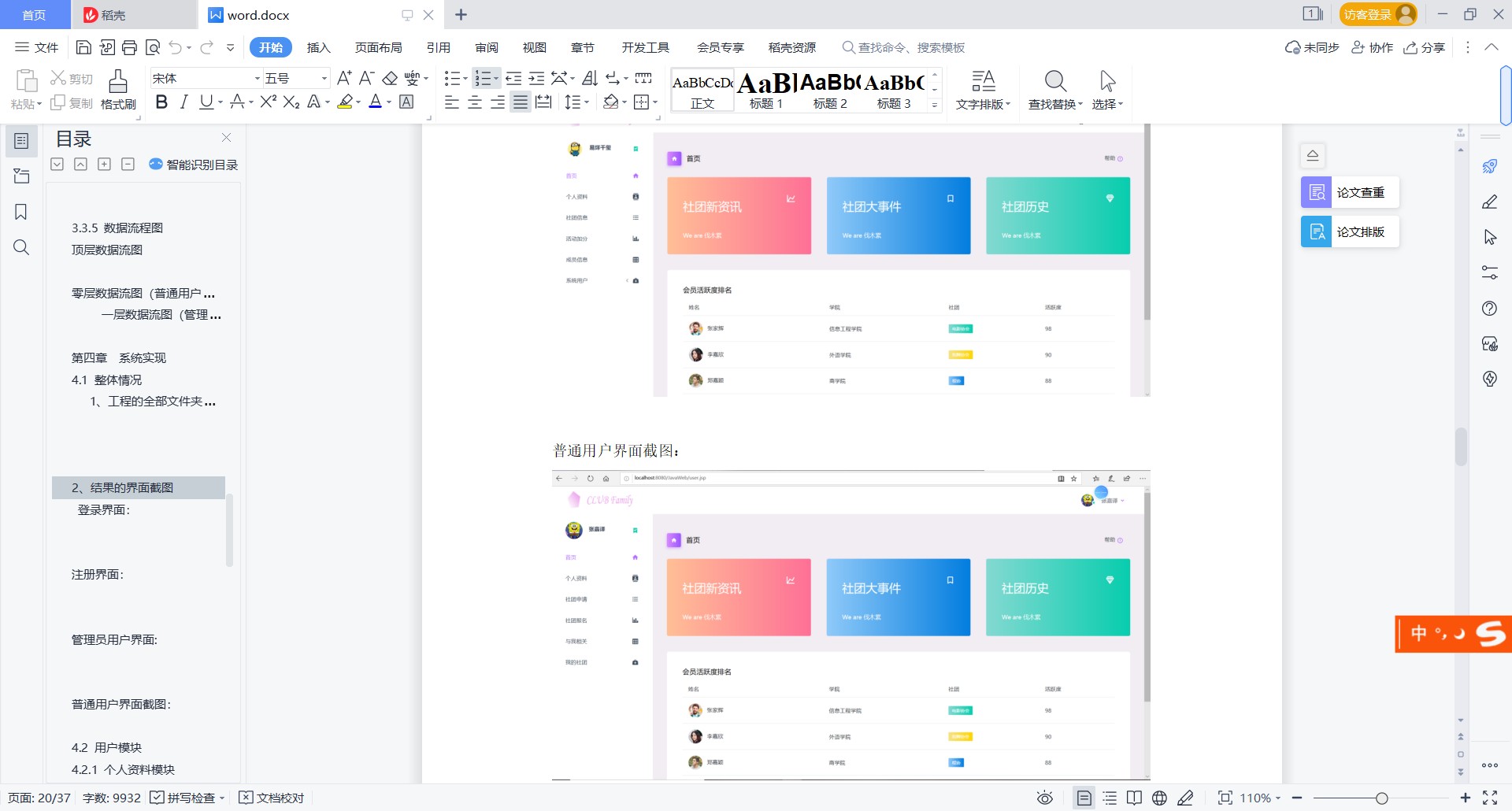
Task: Switch to the 页面布局 tab
Action: tap(378, 48)
